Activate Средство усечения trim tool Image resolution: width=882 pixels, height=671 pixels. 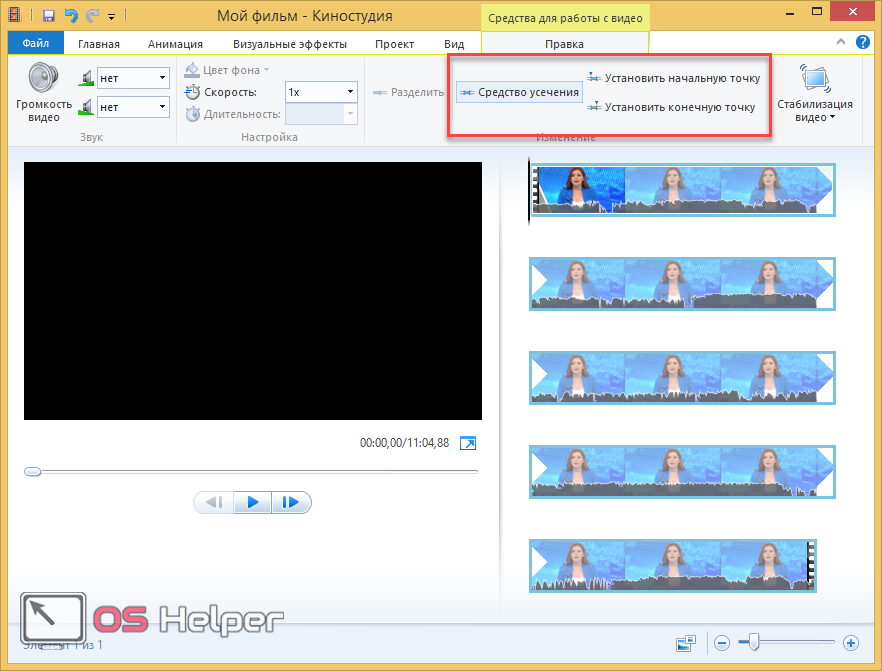(519, 93)
